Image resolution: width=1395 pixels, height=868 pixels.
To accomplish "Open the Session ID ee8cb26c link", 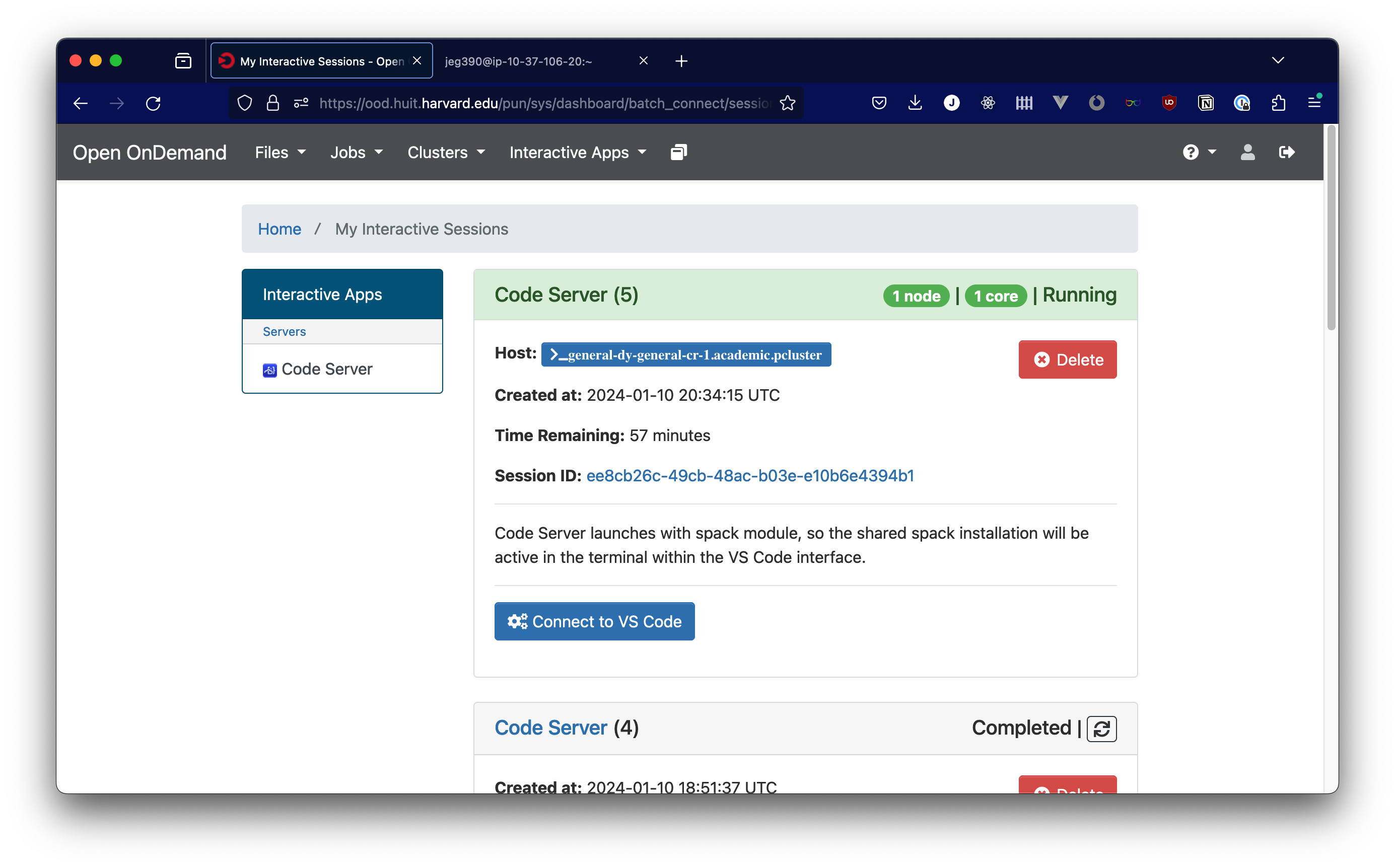I will (749, 476).
